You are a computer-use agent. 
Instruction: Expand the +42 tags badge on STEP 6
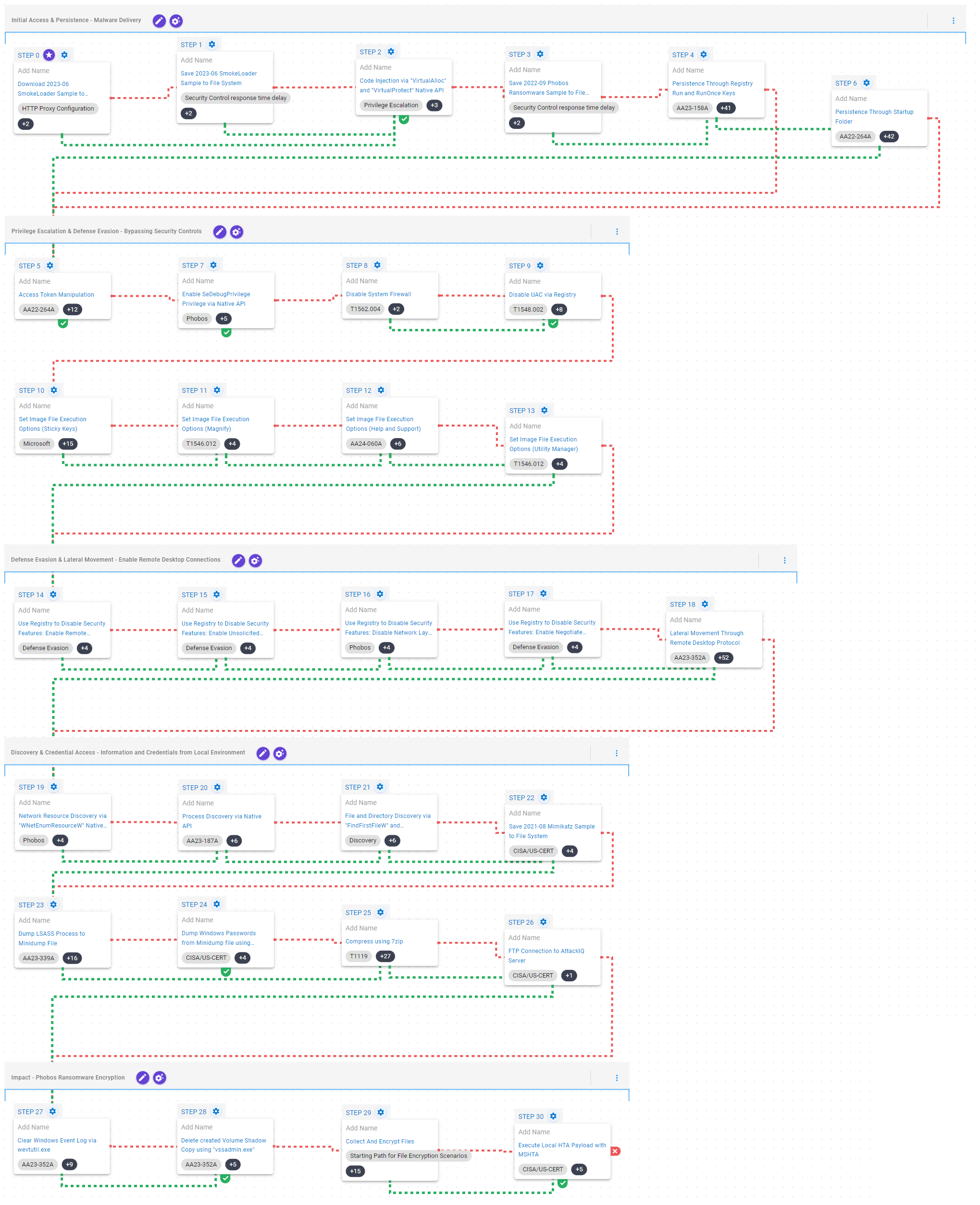pyautogui.click(x=889, y=136)
